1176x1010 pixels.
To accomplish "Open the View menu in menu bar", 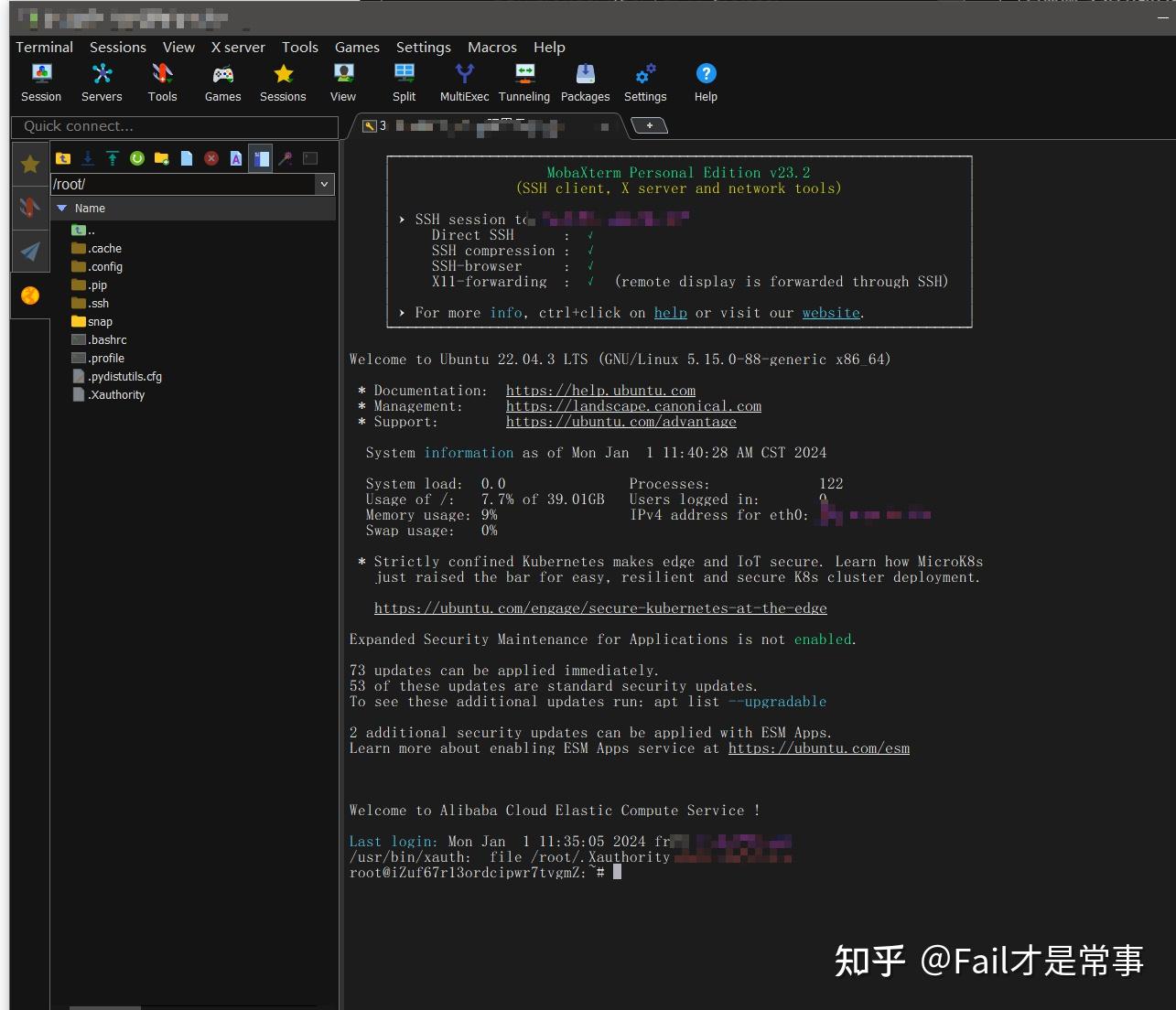I will [178, 47].
